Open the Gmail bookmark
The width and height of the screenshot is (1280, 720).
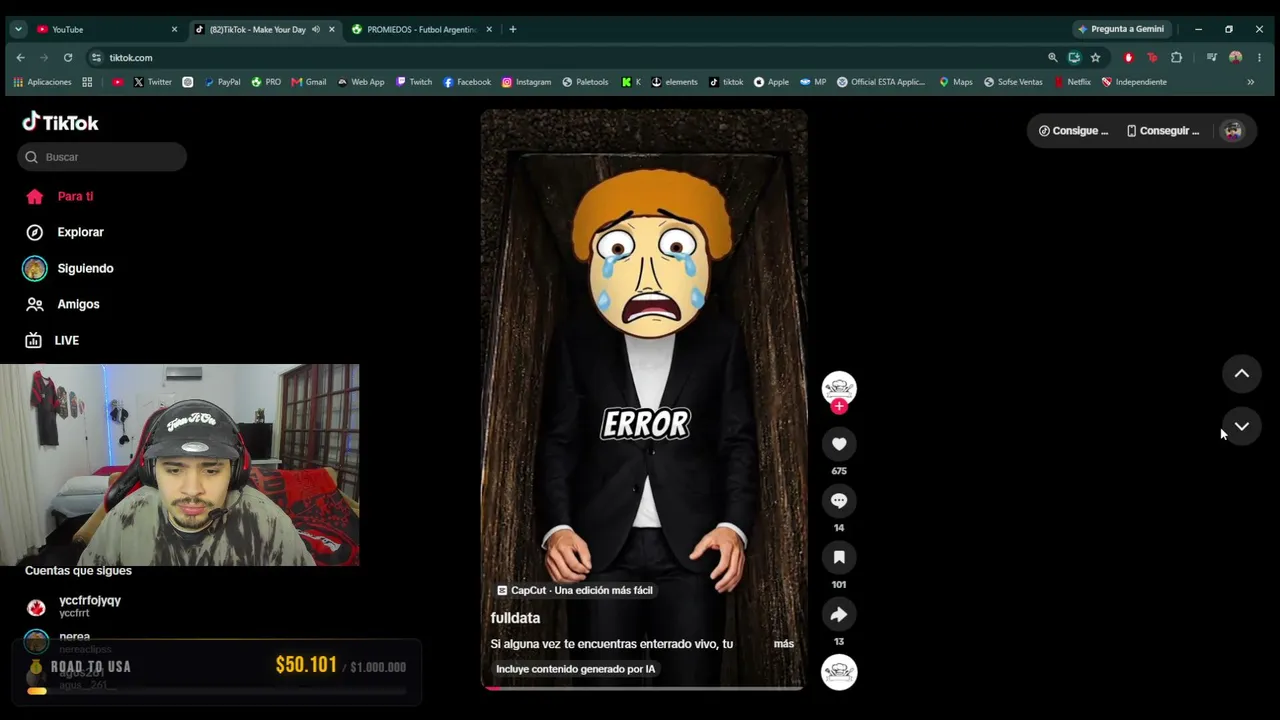click(x=309, y=82)
